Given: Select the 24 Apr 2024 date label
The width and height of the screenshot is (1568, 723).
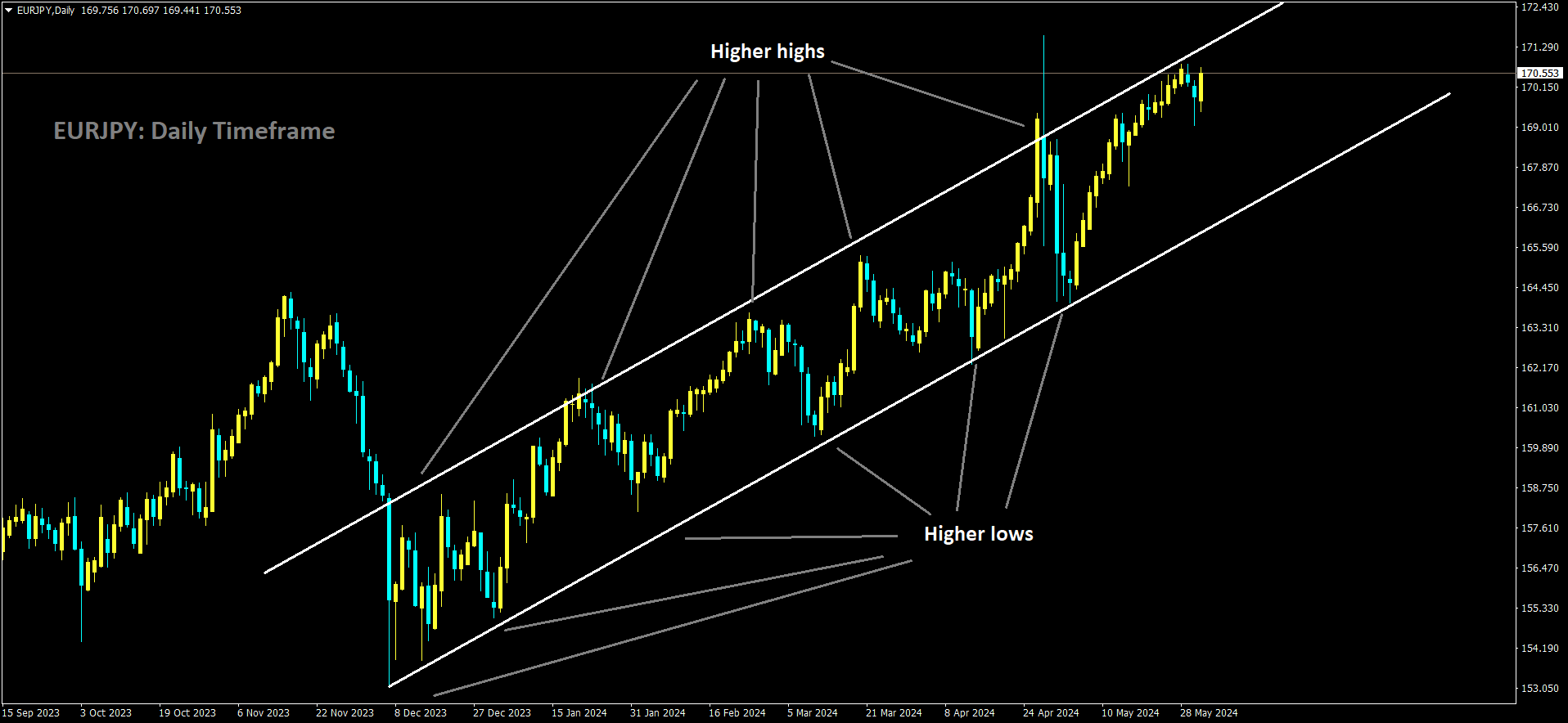Looking at the screenshot, I should 1051,713.
